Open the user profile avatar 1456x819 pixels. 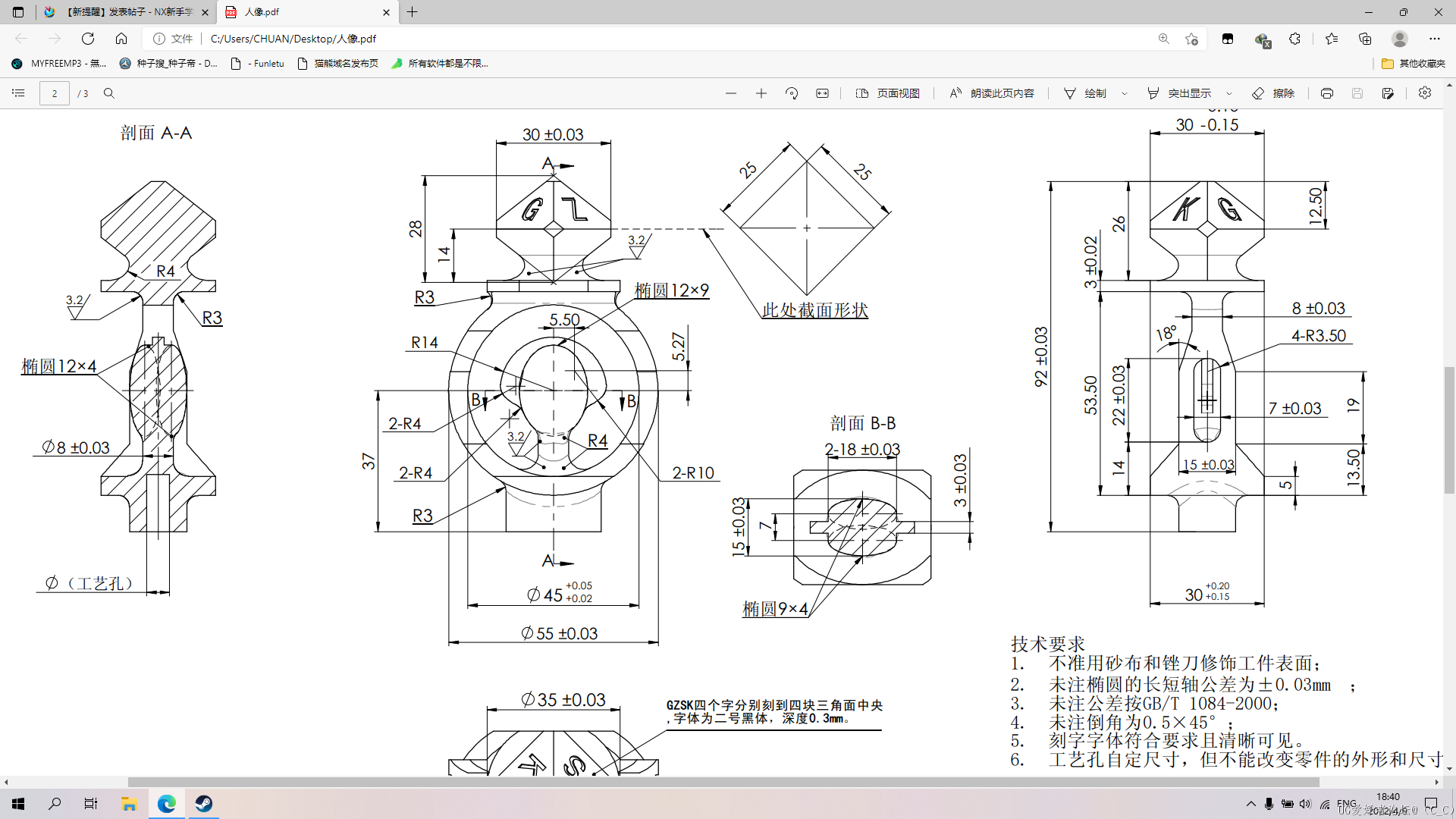tap(1400, 39)
